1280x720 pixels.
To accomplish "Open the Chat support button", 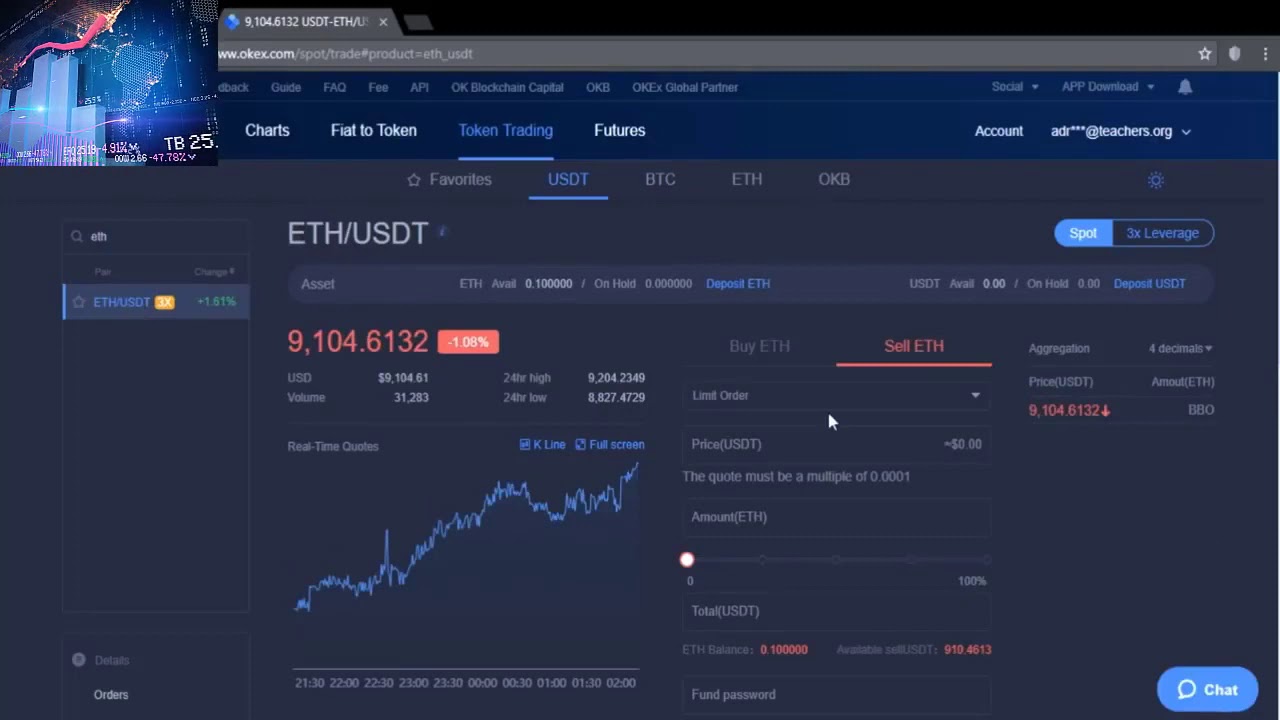I will 1207,689.
